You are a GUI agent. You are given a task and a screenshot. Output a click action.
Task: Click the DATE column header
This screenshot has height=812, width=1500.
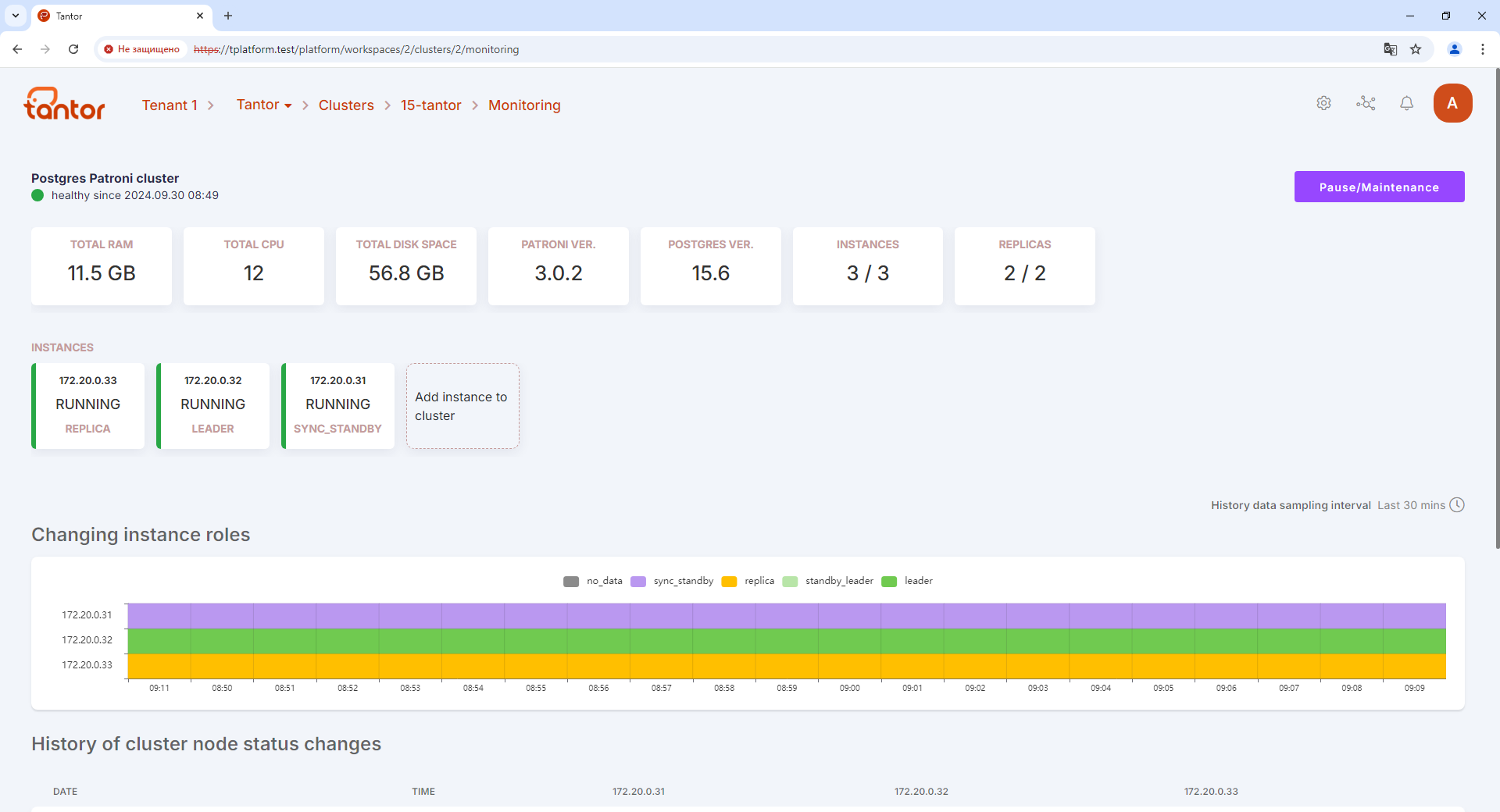coord(65,792)
